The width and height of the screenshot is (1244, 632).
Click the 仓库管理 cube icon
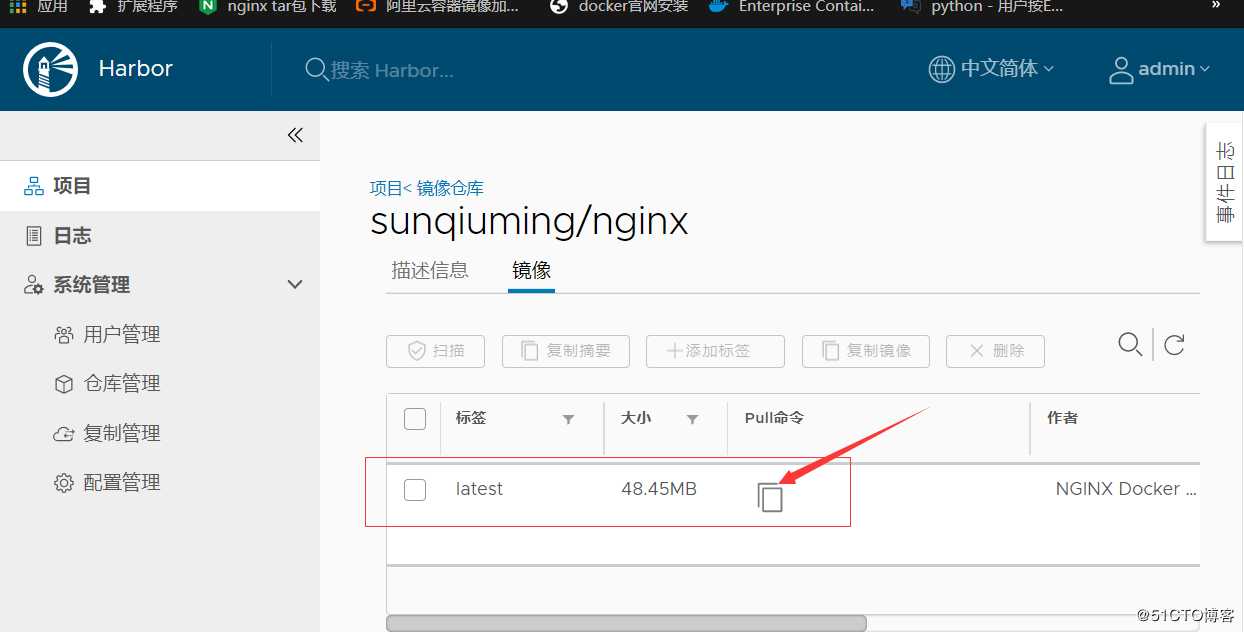[64, 384]
